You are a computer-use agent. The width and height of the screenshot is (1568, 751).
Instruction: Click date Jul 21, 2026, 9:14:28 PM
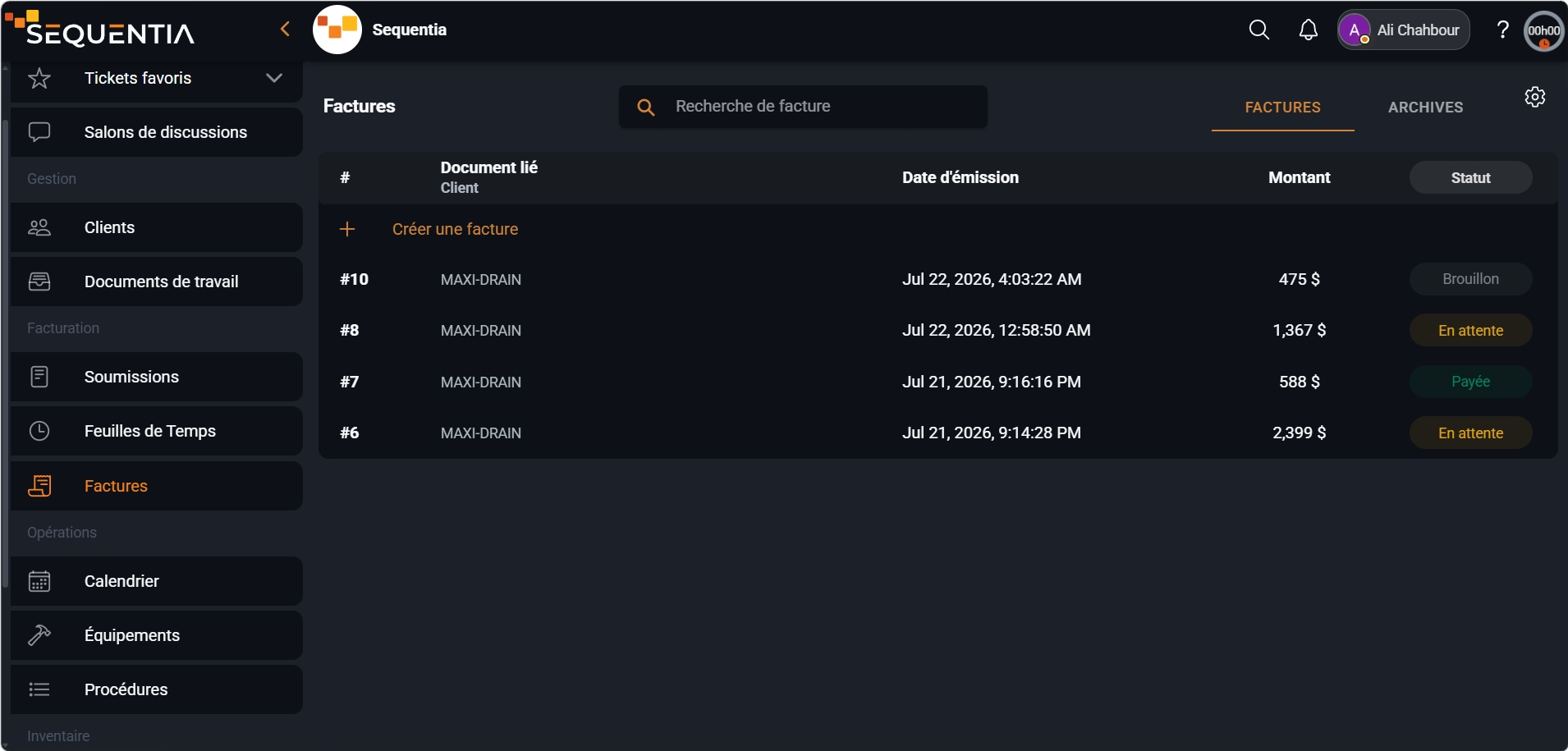point(992,433)
